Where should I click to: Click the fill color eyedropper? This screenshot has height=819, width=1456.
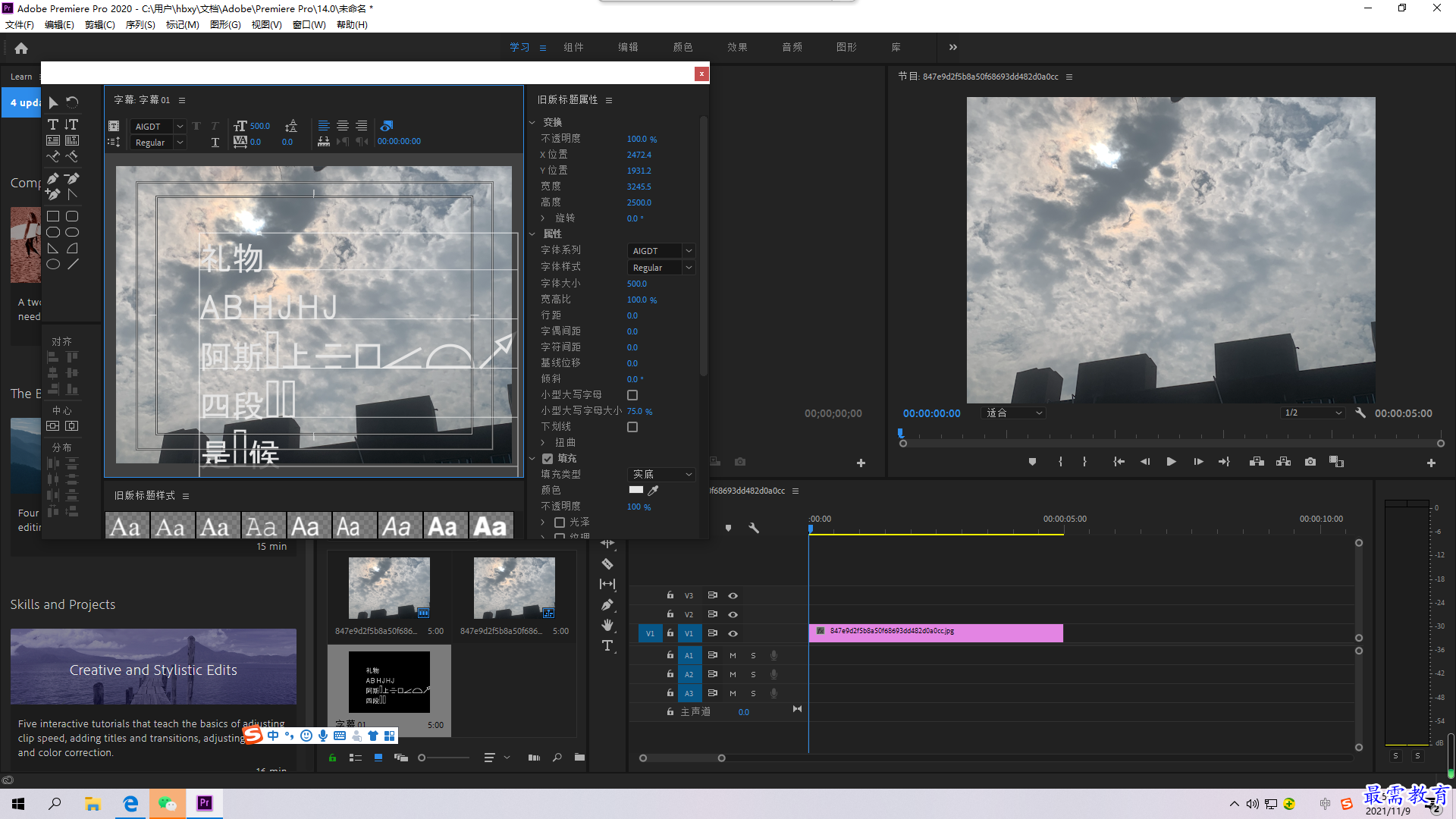[653, 491]
